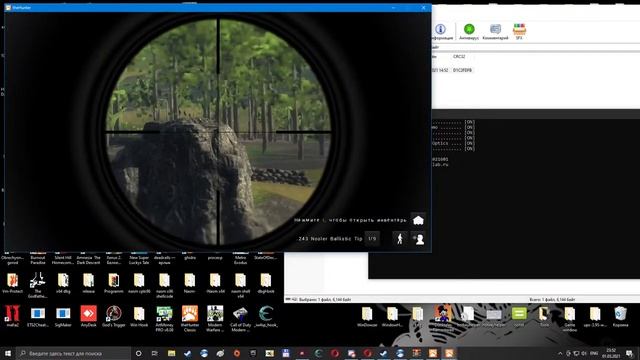Open the Vm-Protect folder on desktop

point(12,283)
